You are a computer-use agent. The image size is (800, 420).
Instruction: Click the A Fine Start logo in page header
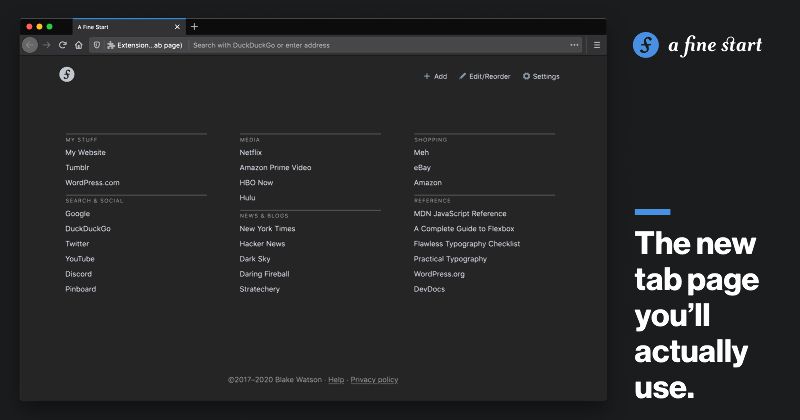(67, 74)
